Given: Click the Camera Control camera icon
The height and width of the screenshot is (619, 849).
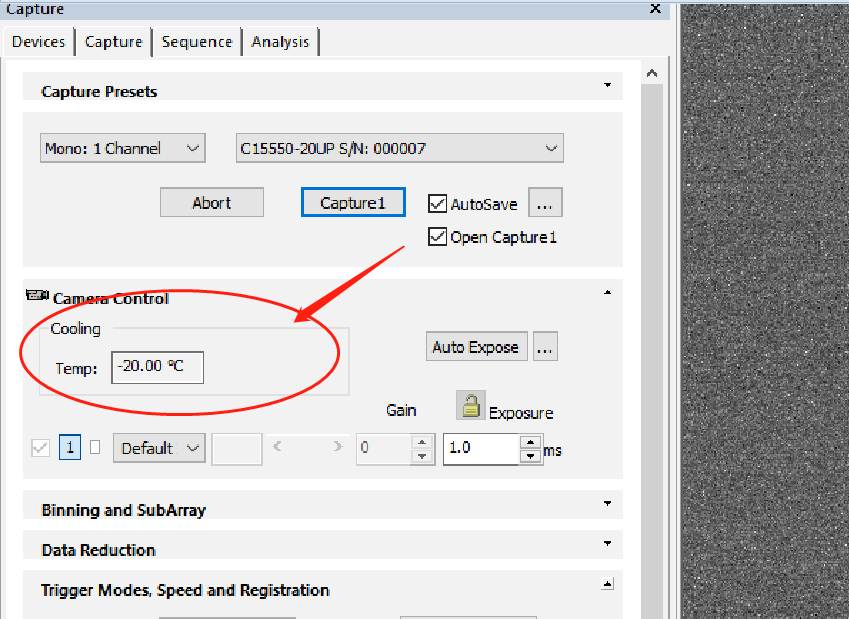Looking at the screenshot, I should (x=37, y=296).
